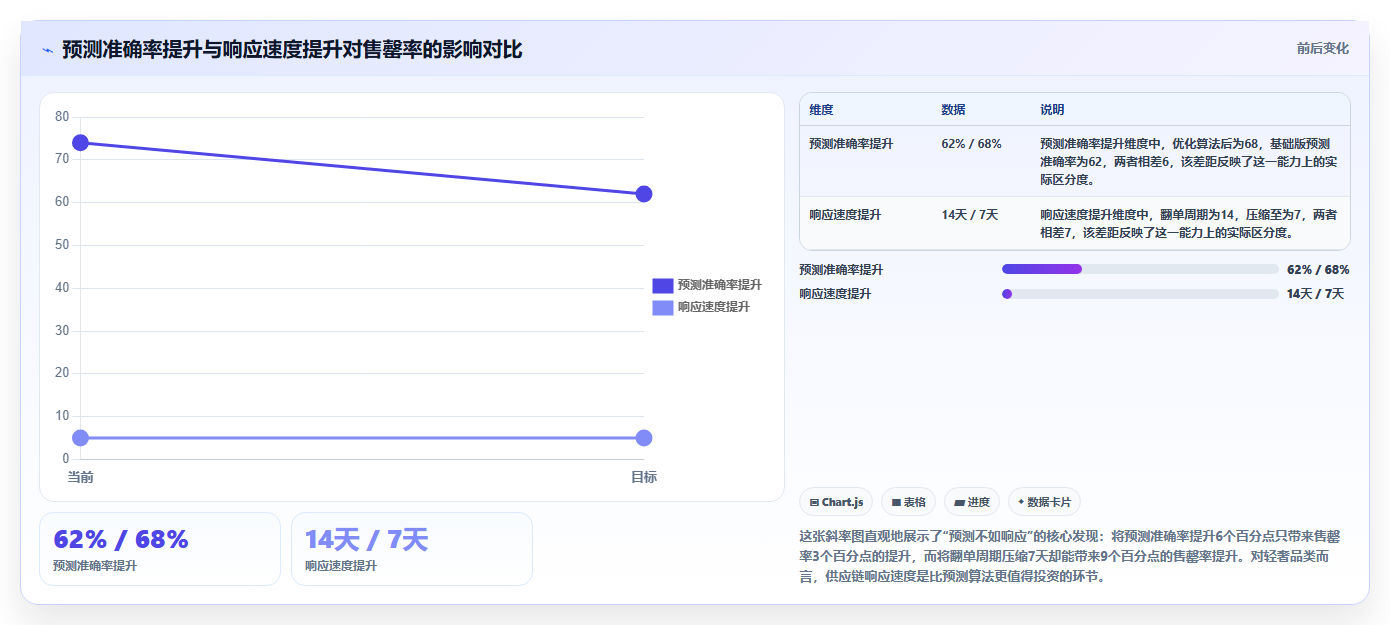Click the 62% / 68% value beside progress bar
This screenshot has height=625, width=1390.
point(1318,269)
